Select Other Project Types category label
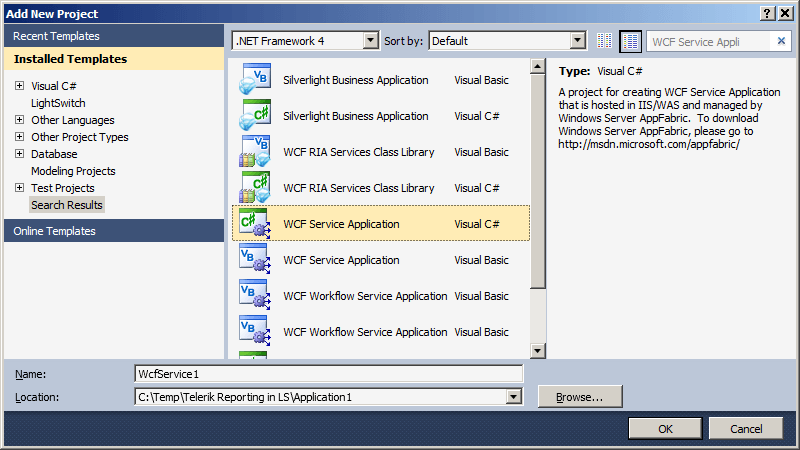The height and width of the screenshot is (450, 800). pos(80,137)
